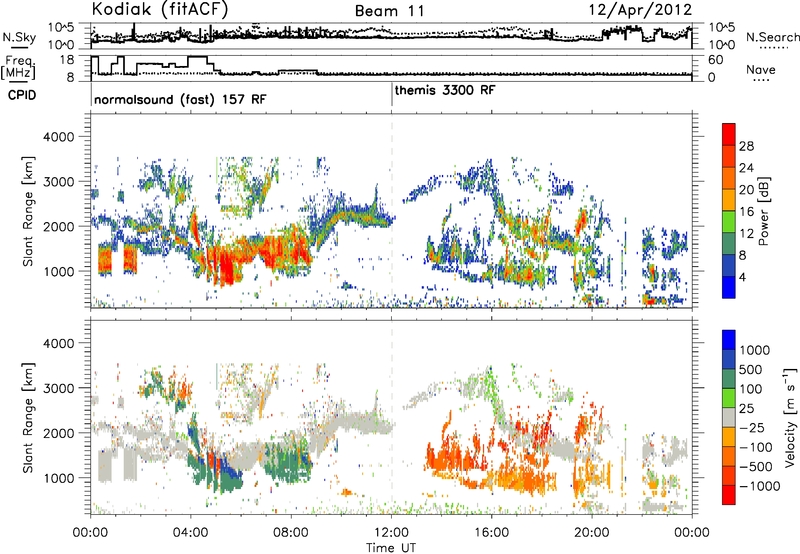Click the CPID change marker at 12:00
This screenshot has width=800, height=554.
392,95
